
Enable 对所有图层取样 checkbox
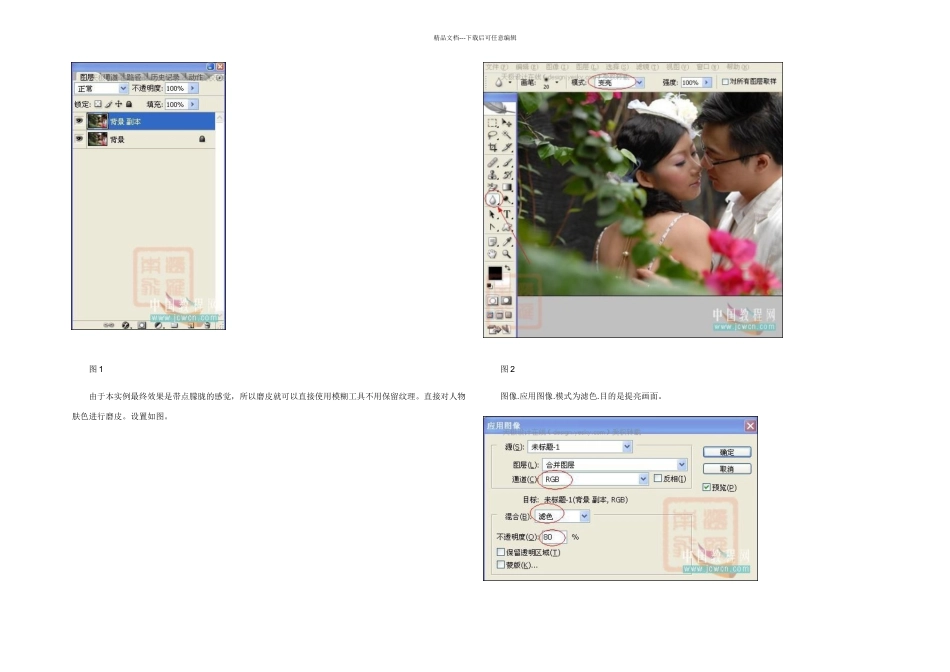click(725, 81)
